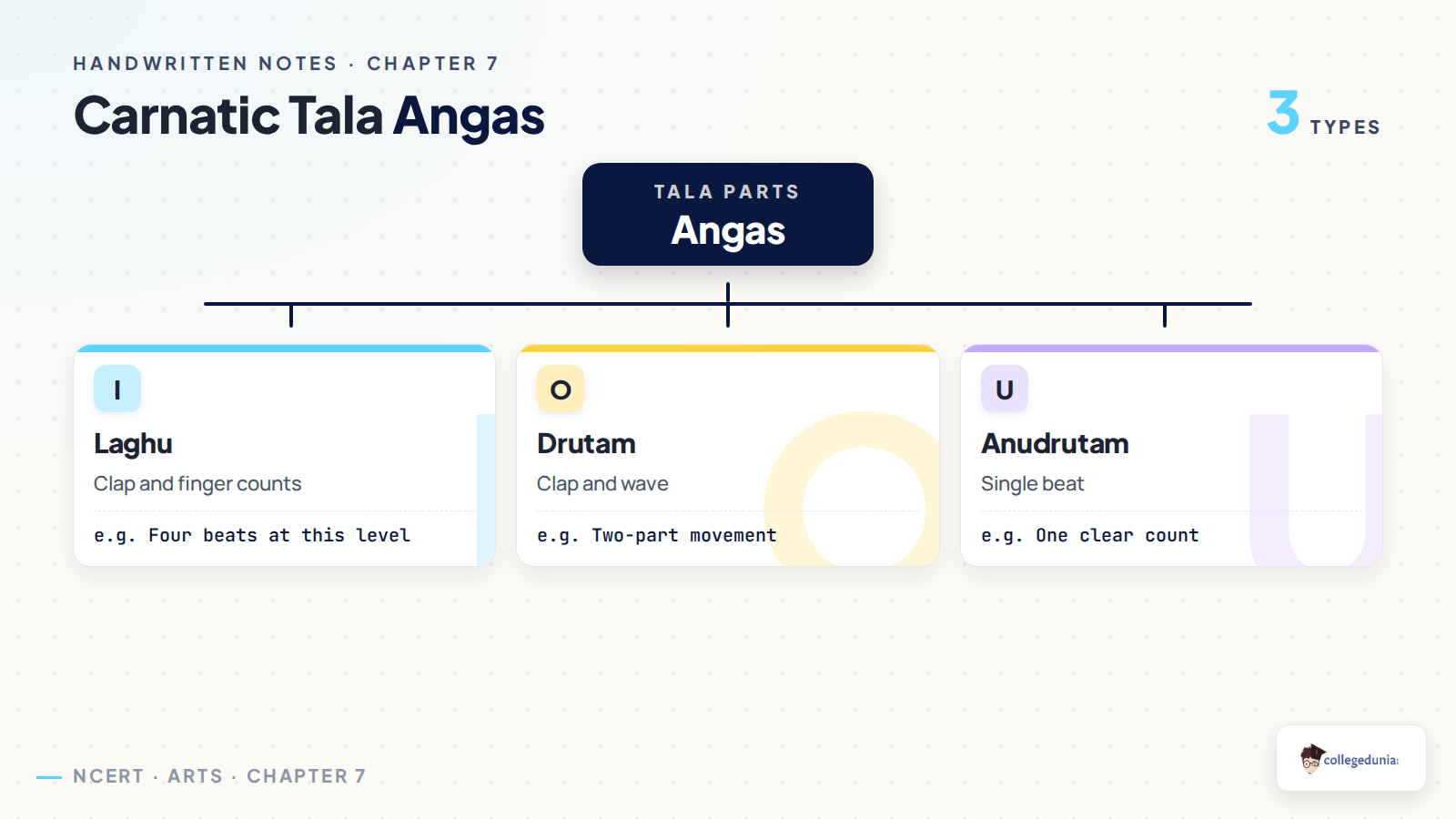1456x819 pixels.
Task: Click the Carnatic Tala Angas title
Action: click(309, 116)
